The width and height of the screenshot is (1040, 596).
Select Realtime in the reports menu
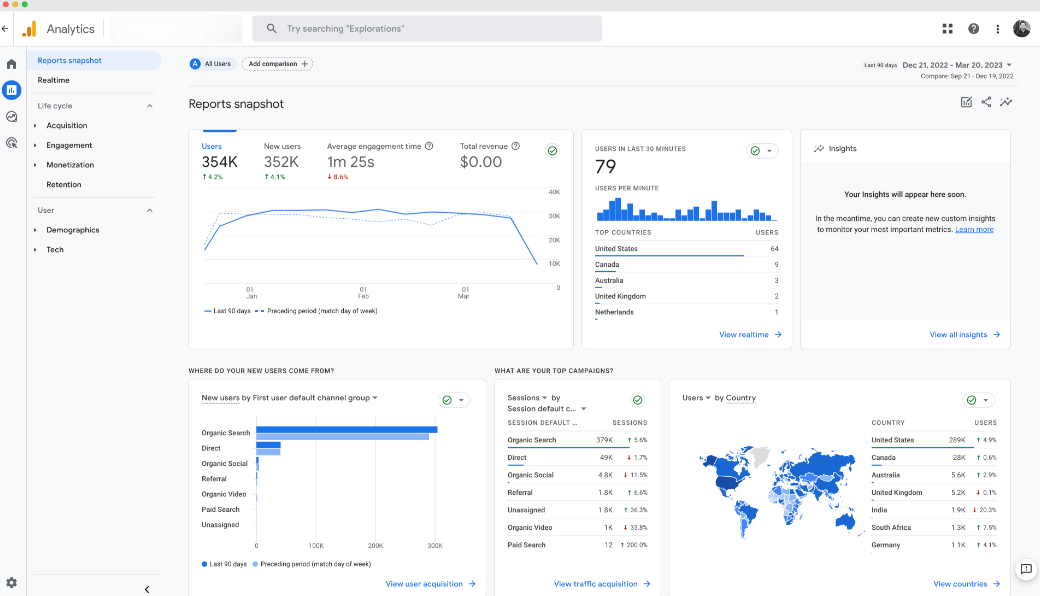click(54, 80)
